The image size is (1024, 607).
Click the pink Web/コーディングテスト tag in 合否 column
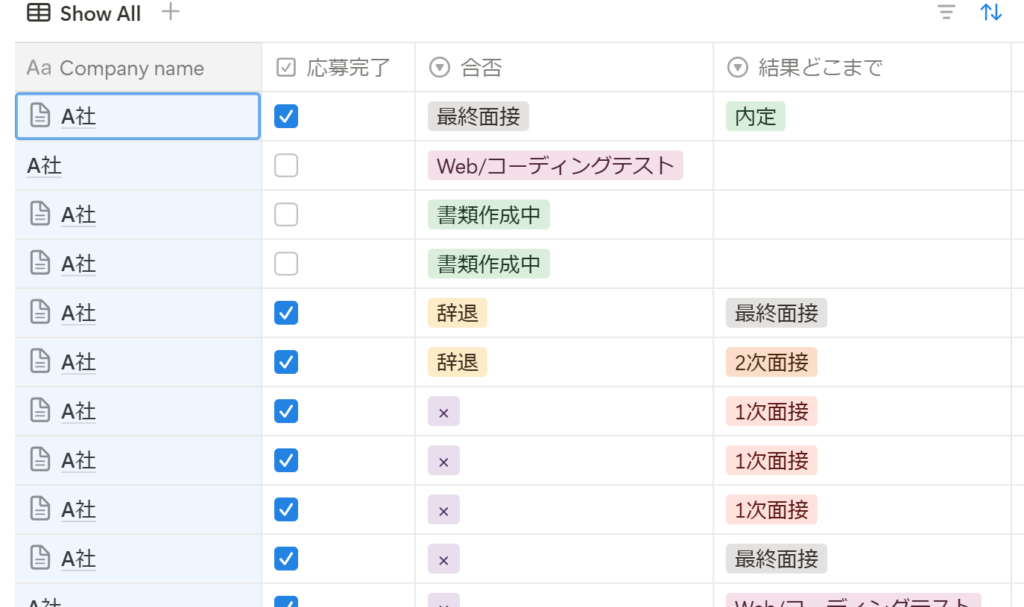(x=555, y=165)
